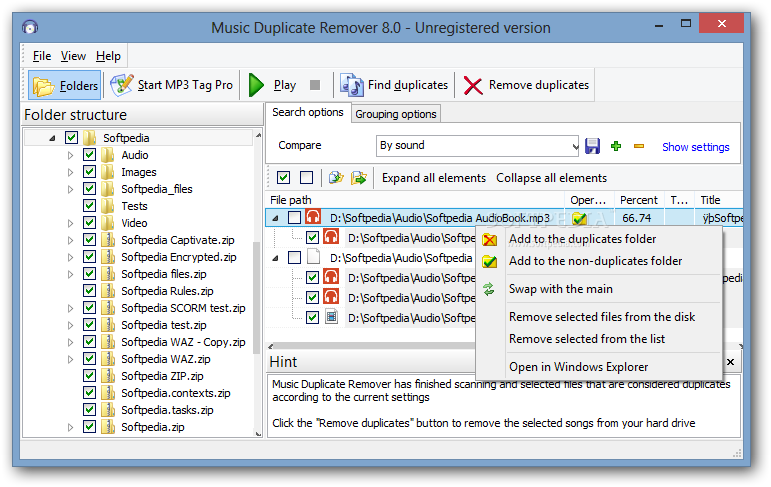
Task: Click Expand all elements
Action: [x=434, y=178]
